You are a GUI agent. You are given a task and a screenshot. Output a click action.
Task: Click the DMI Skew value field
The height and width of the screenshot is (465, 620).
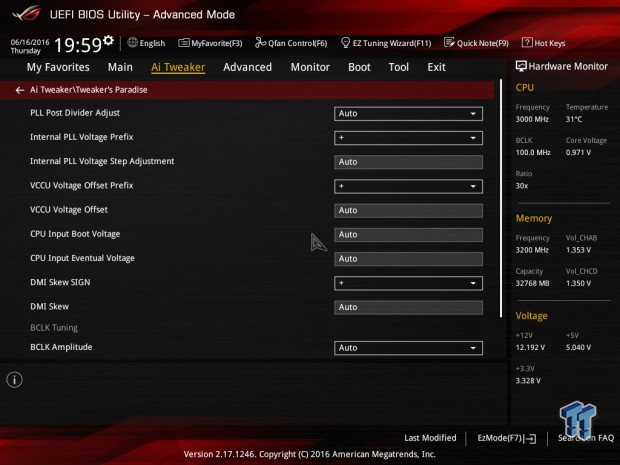click(x=408, y=307)
